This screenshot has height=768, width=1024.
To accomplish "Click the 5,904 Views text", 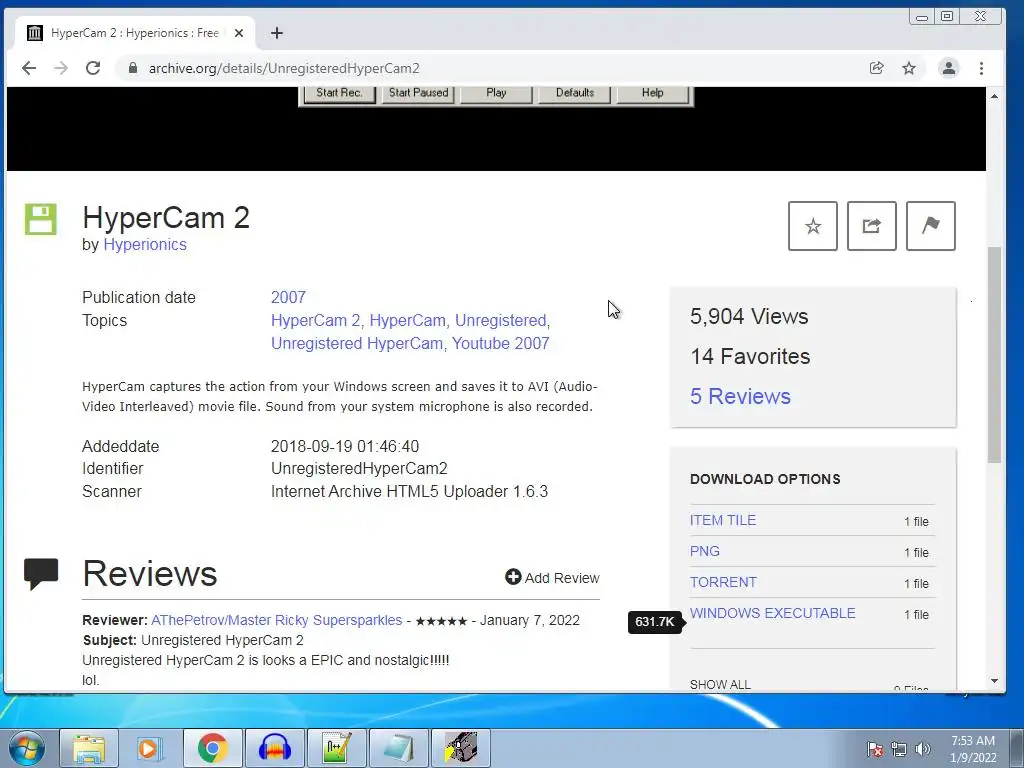I will [749, 317].
